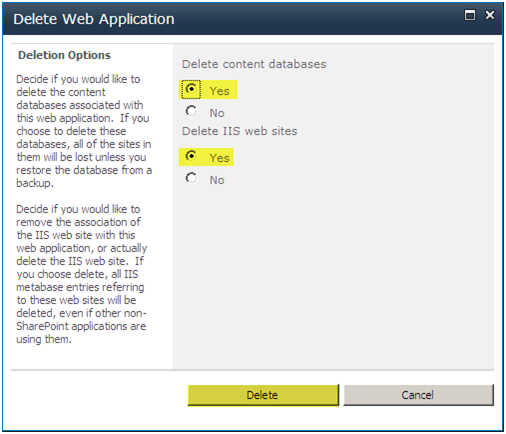Click the Delete IIS web sites heading
The height and width of the screenshot is (434, 506).
(239, 131)
